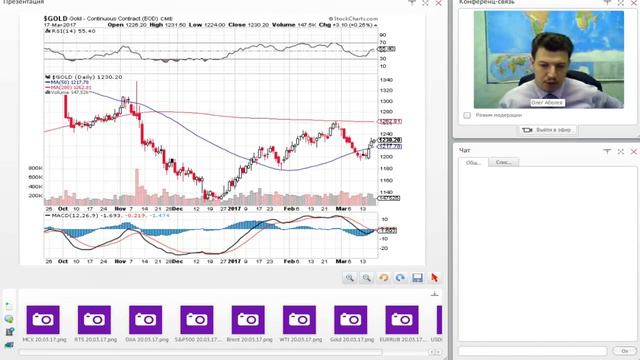The height and width of the screenshot is (360, 640).
Task: Zoom out of the presentation slide
Action: point(367,278)
